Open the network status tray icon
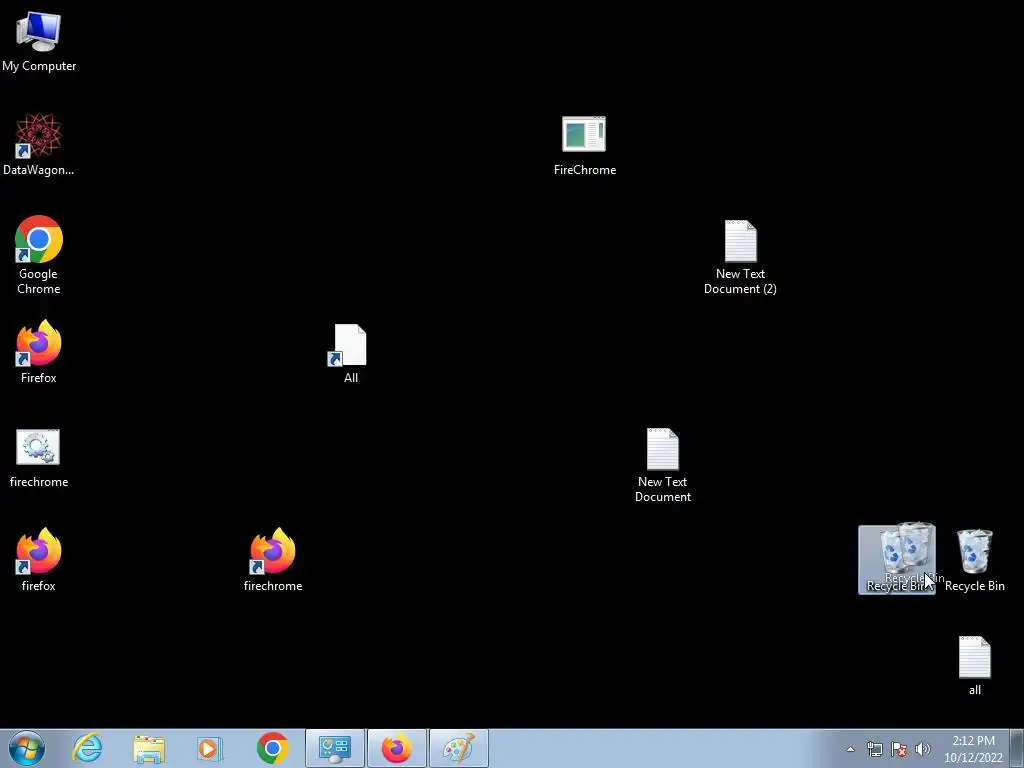The image size is (1024, 768). point(874,749)
